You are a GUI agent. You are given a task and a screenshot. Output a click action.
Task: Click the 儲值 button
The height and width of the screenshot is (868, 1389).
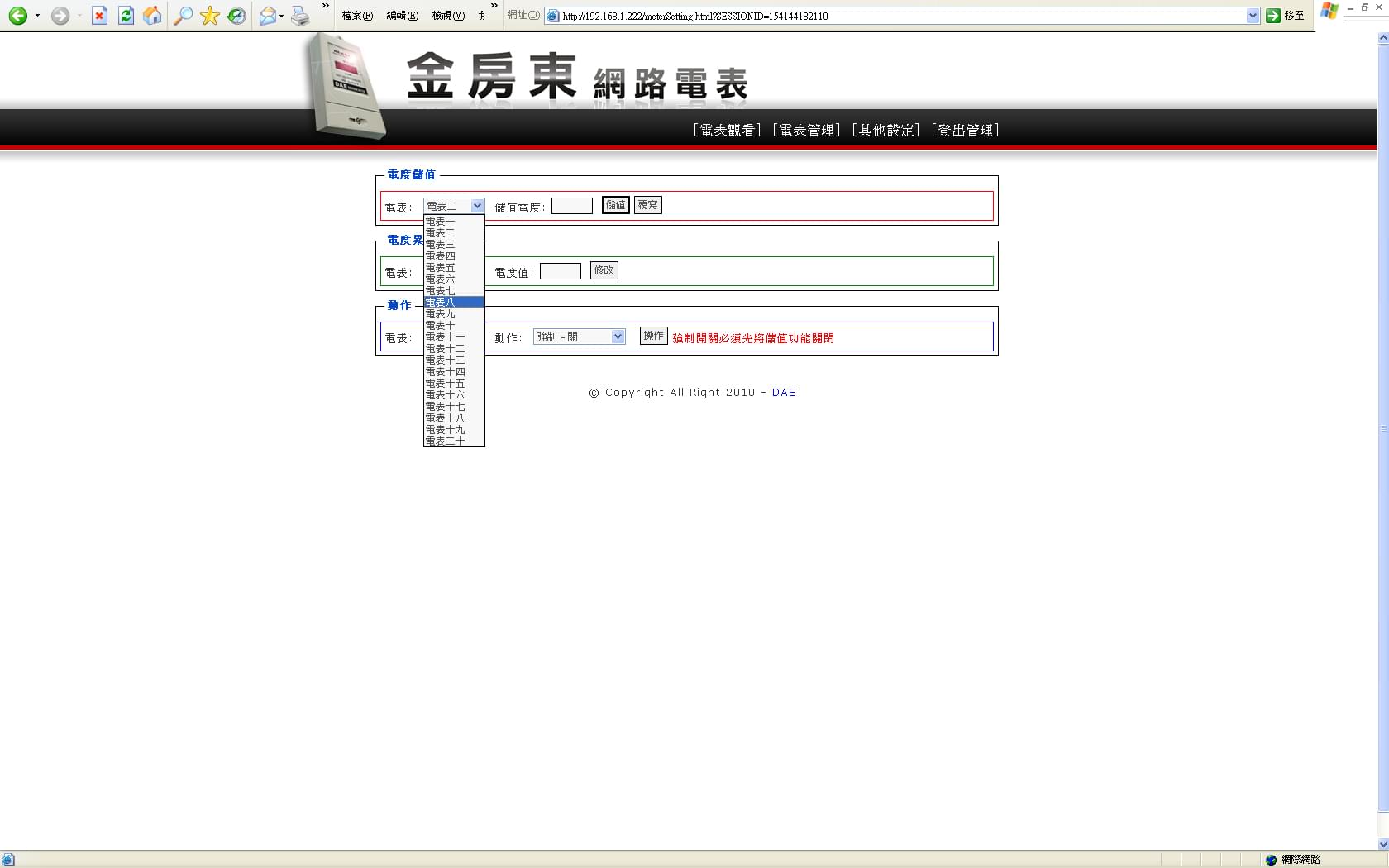pyautogui.click(x=615, y=205)
